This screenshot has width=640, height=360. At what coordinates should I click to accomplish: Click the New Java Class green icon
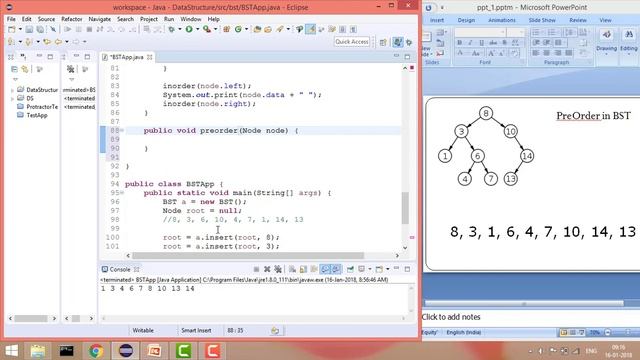(x=238, y=29)
